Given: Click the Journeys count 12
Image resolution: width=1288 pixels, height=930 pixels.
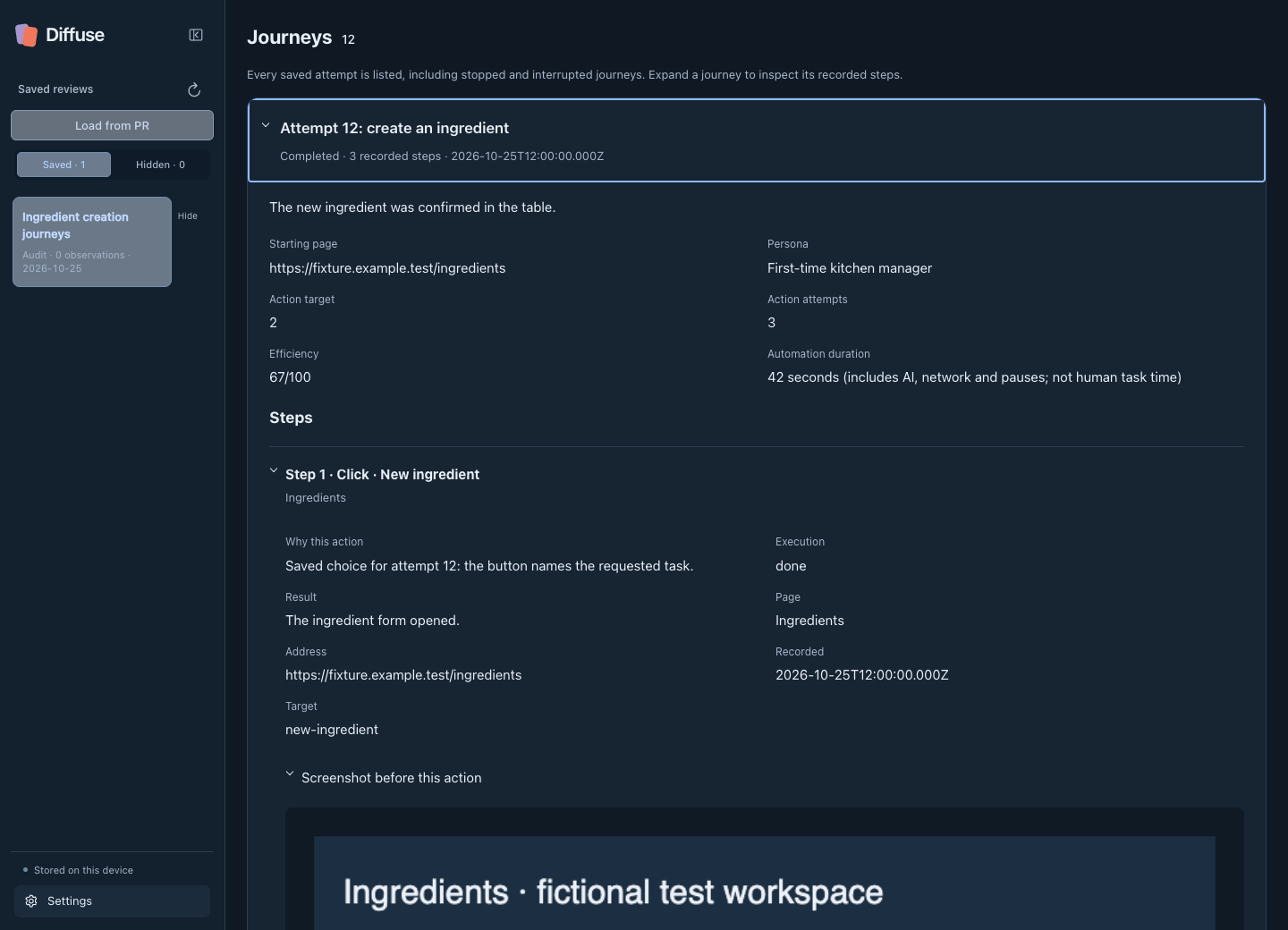Looking at the screenshot, I should 349,39.
